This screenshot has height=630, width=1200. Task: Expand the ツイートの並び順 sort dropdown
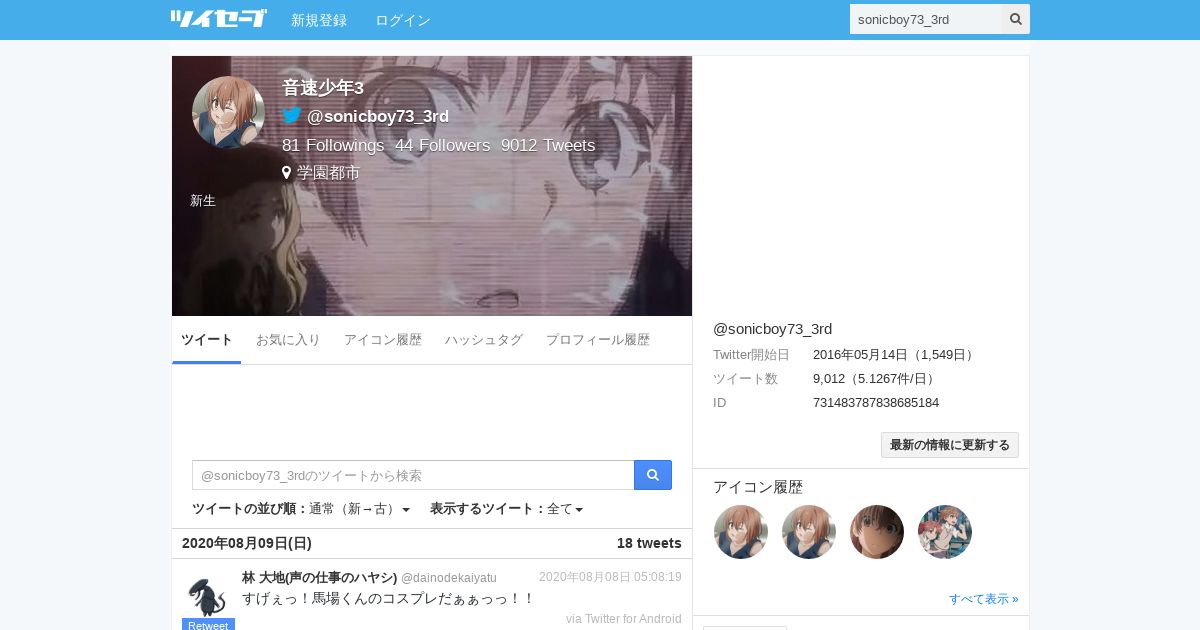click(301, 509)
